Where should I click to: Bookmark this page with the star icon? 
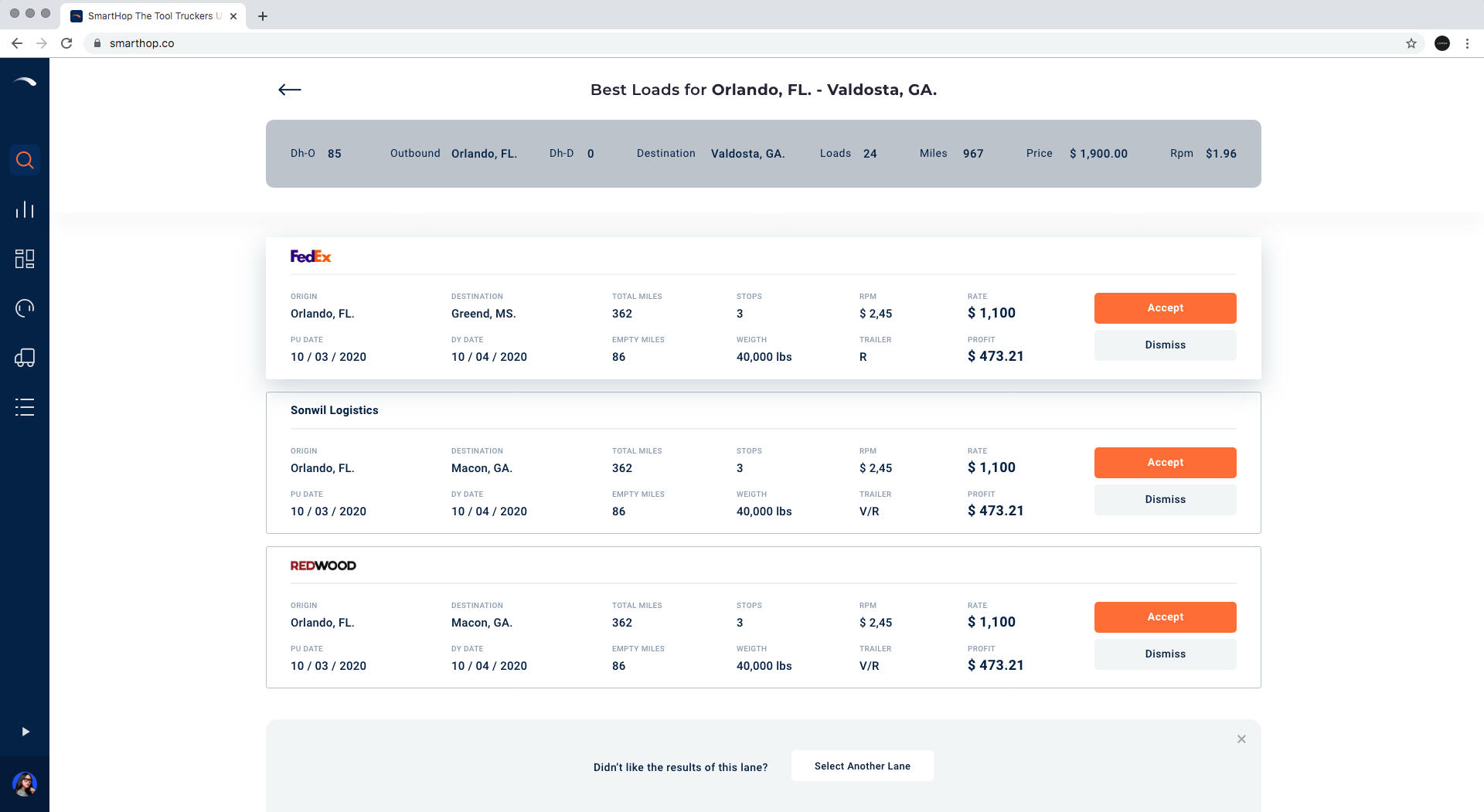(x=1411, y=43)
